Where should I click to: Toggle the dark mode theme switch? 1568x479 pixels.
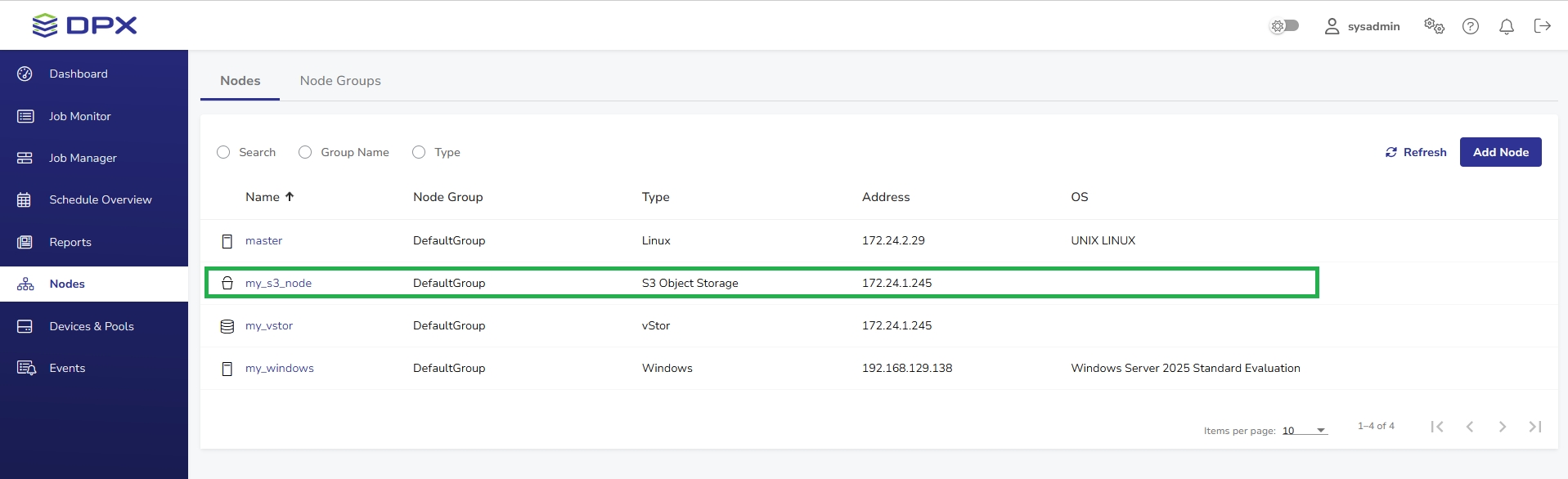1284,26
